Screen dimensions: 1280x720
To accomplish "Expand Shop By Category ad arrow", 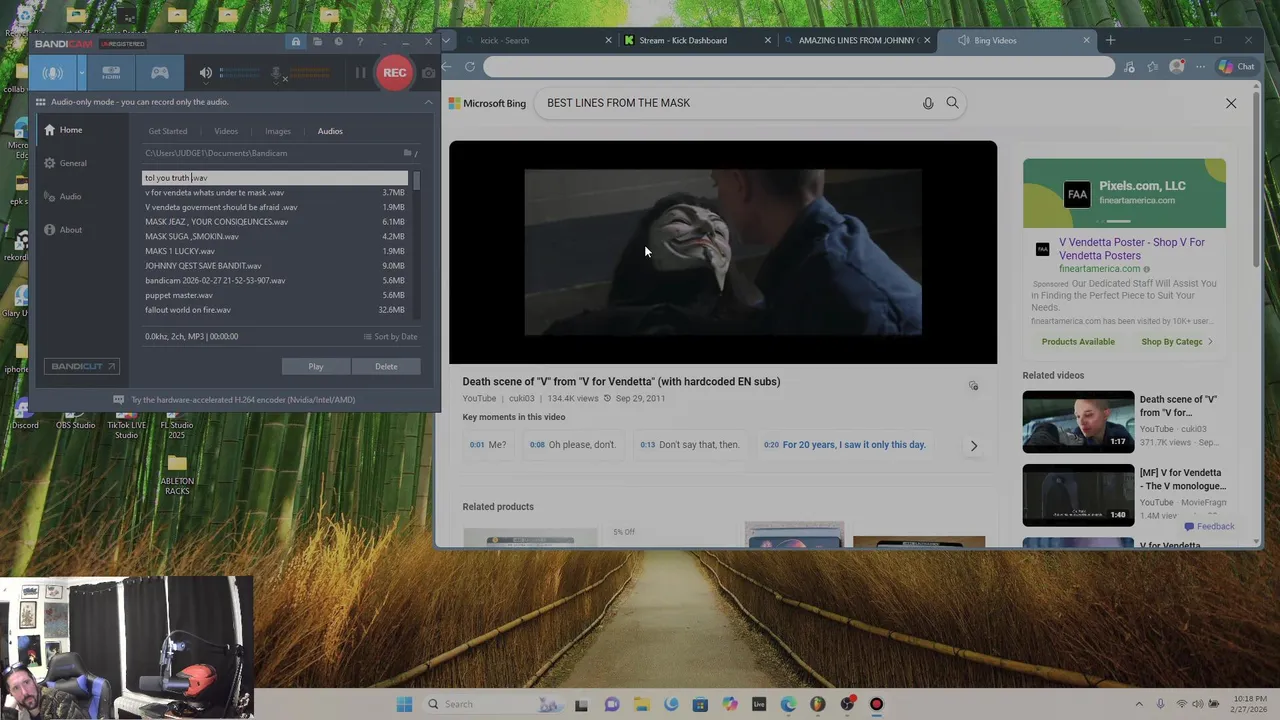I will click(x=1210, y=342).
